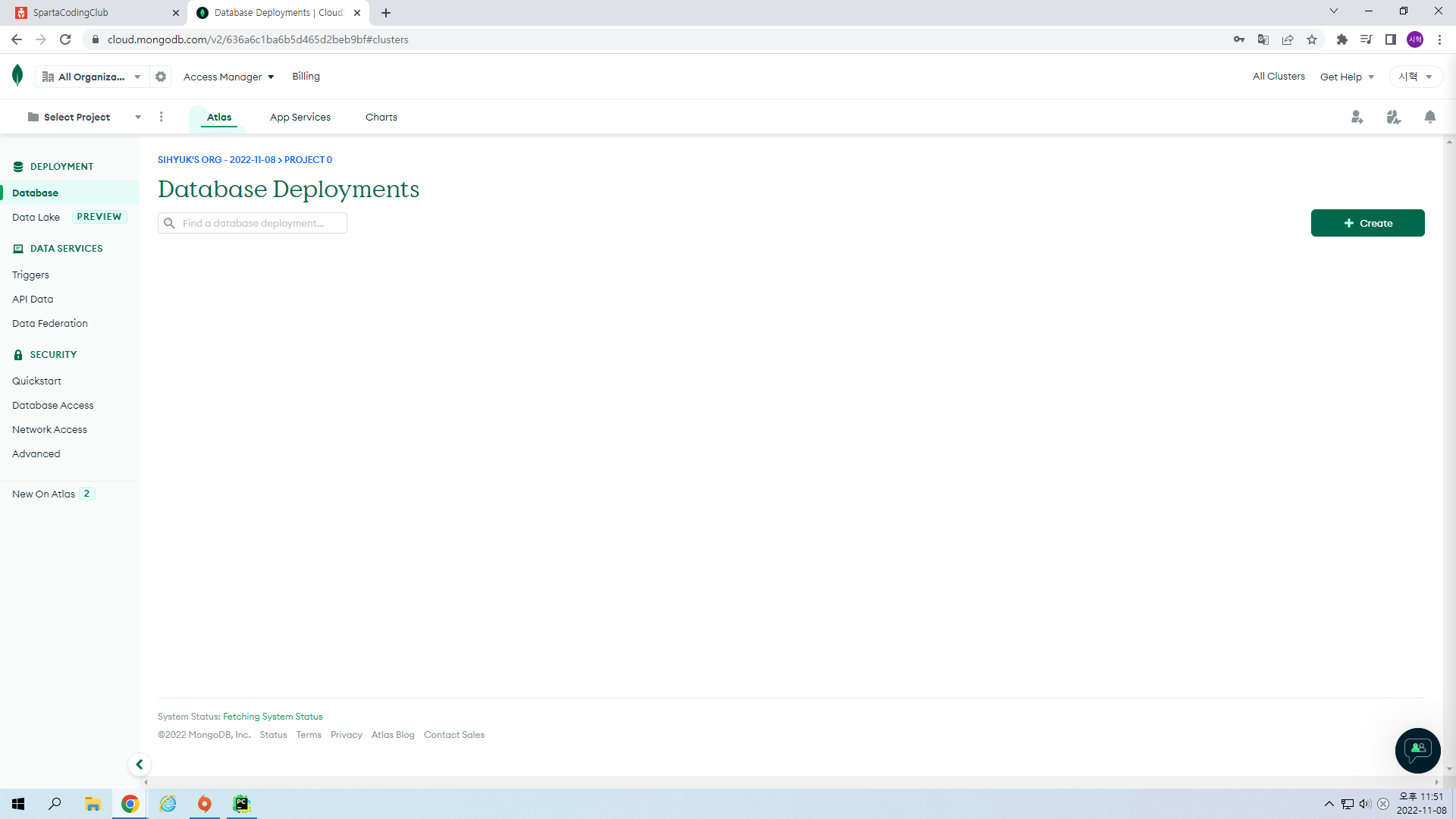
Task: Open the All Organizations dropdown
Action: pyautogui.click(x=93, y=77)
